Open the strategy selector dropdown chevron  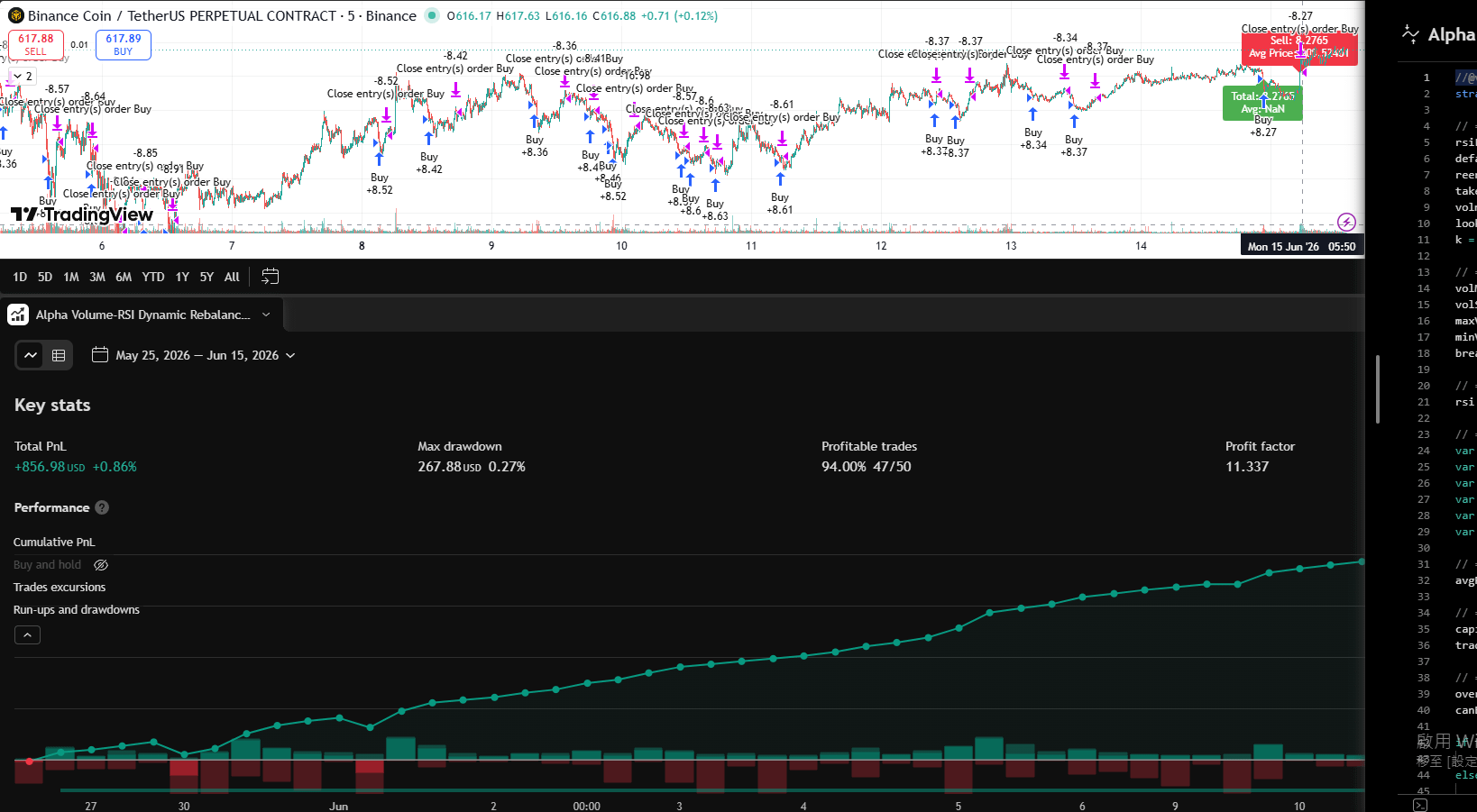(266, 315)
